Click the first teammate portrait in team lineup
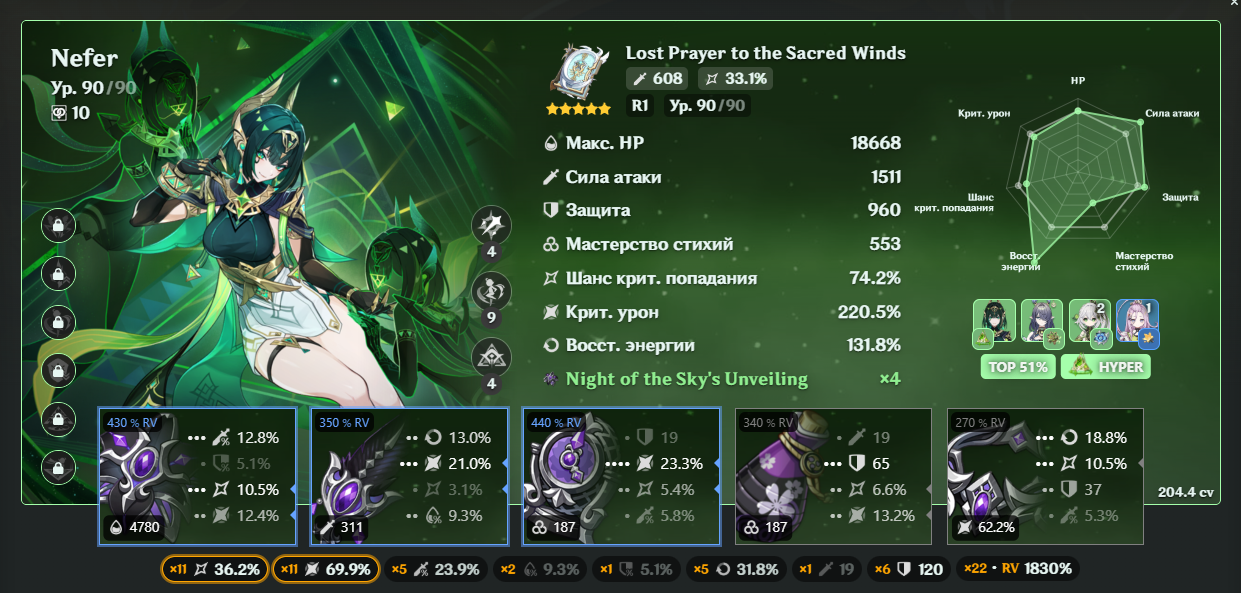 [x=994, y=322]
